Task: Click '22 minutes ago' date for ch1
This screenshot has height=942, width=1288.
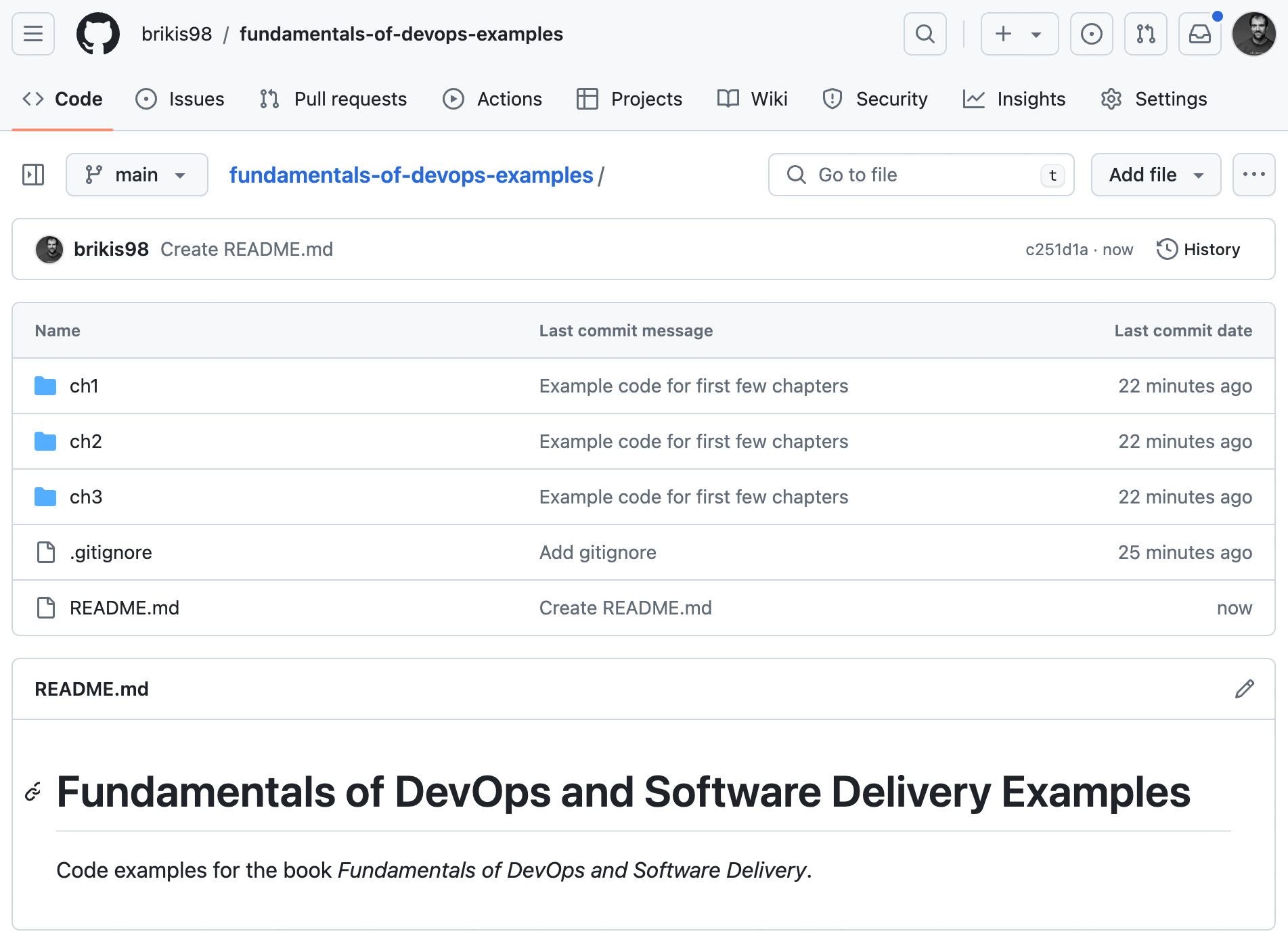Action: [x=1185, y=386]
